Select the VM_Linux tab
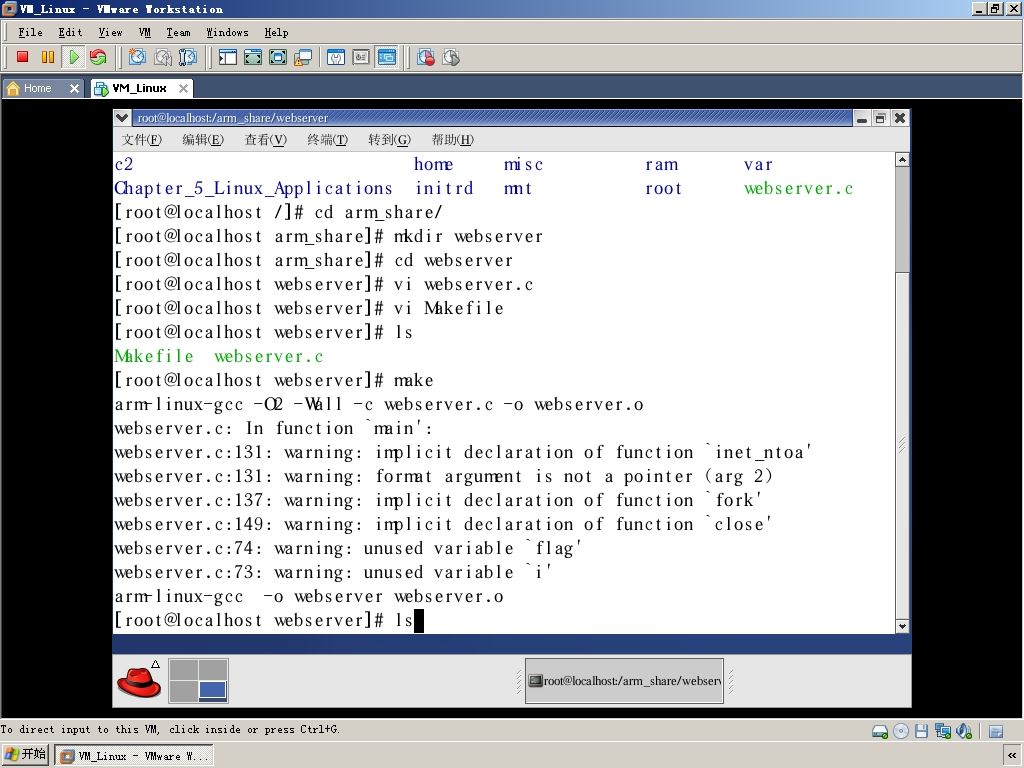Viewport: 1024px width, 768px height. (x=140, y=88)
